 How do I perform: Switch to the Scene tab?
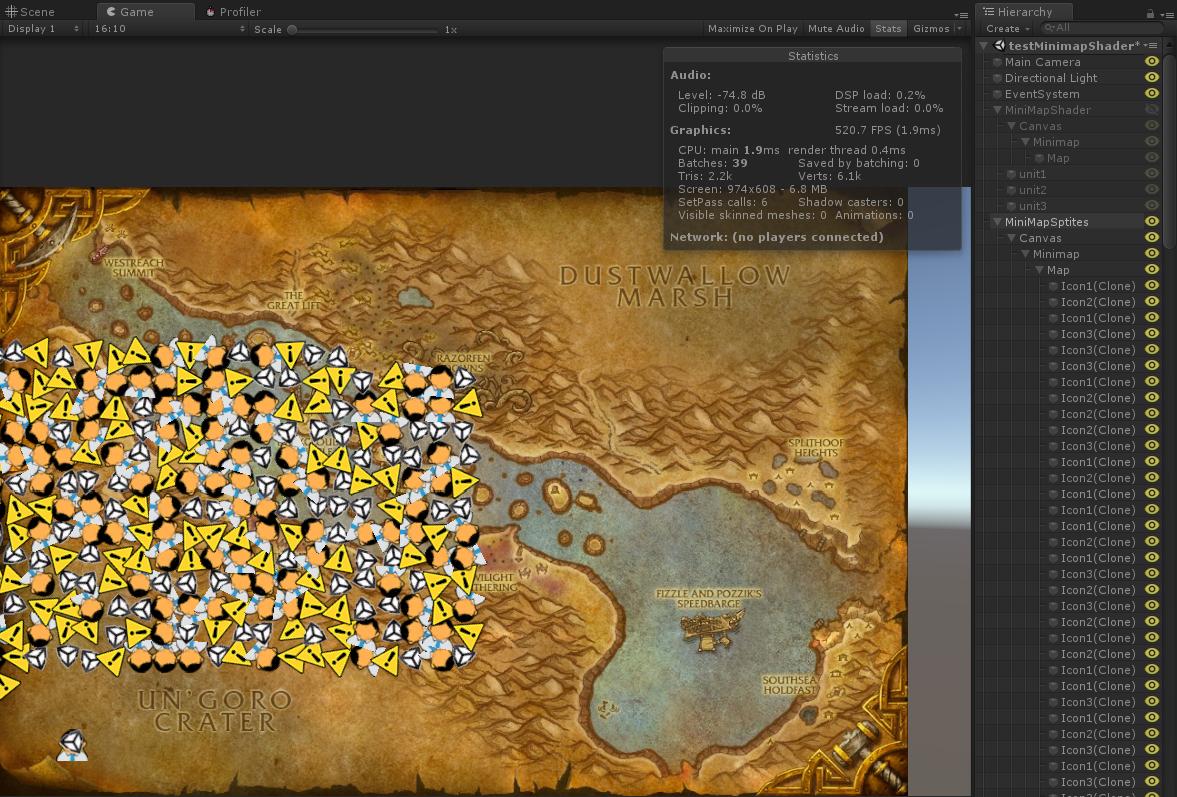(30, 12)
